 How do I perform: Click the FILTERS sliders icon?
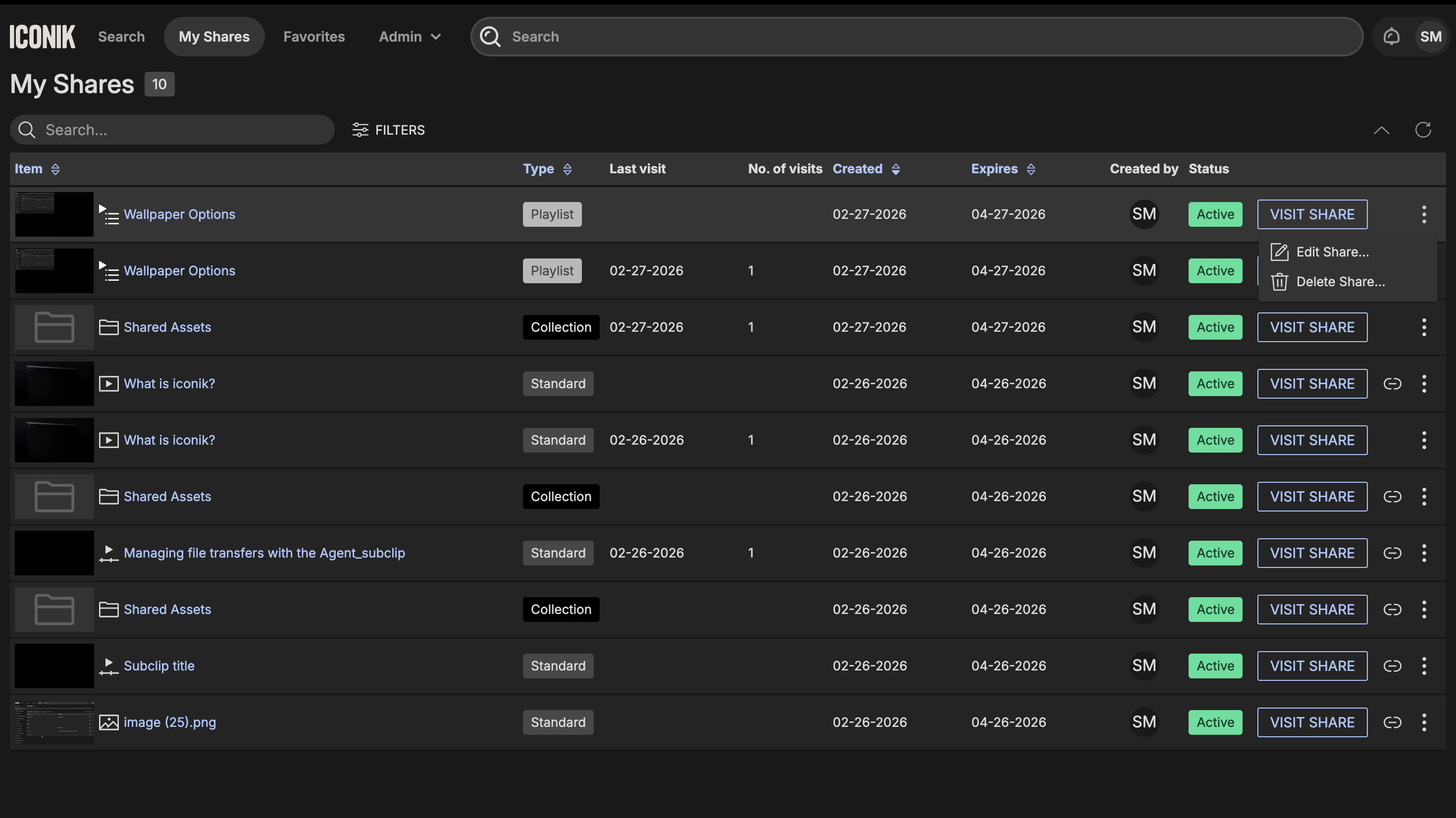click(360, 130)
